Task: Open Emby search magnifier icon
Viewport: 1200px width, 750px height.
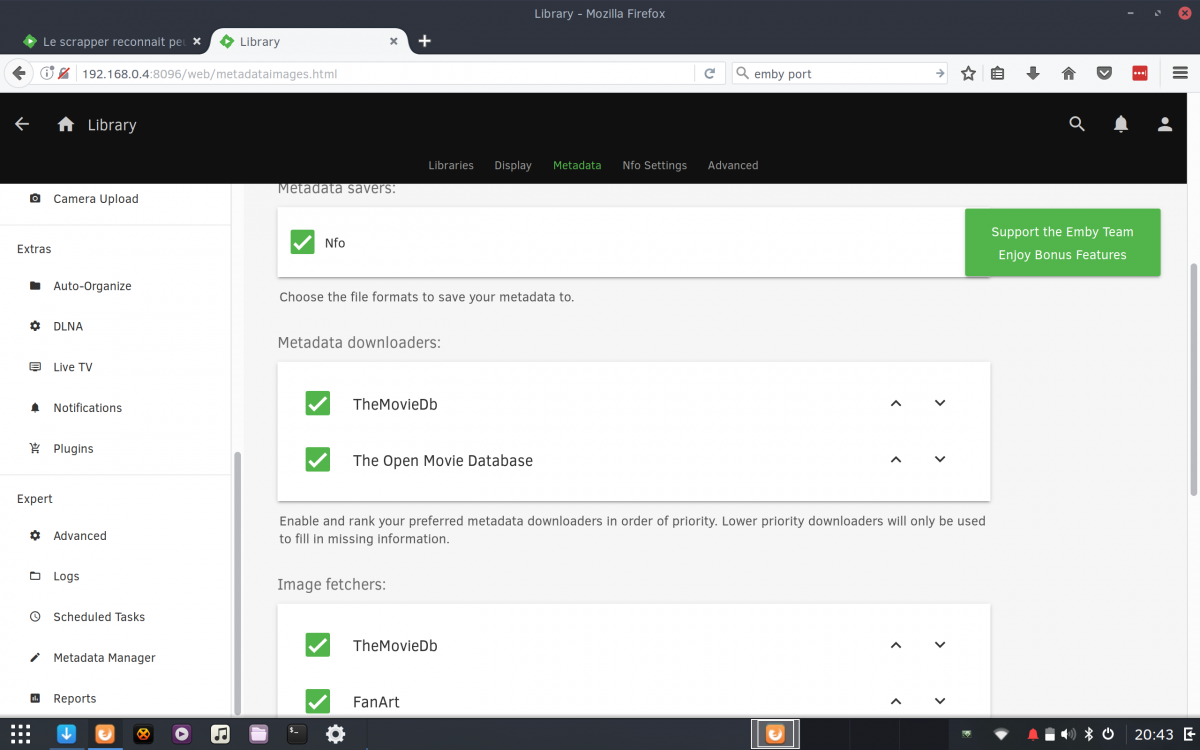Action: 1077,124
